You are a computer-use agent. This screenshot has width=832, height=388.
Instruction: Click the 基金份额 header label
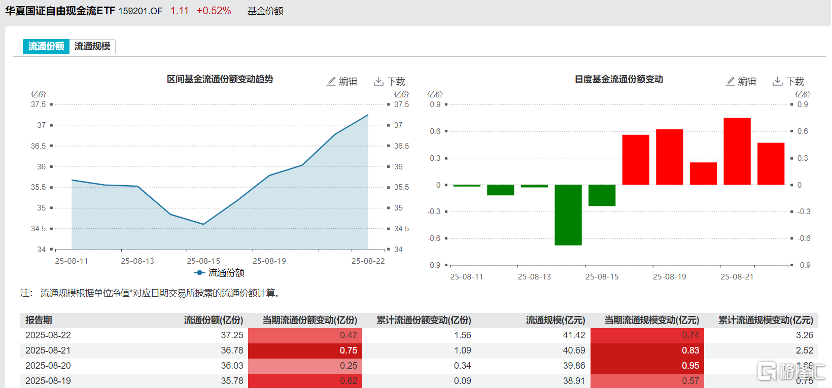[x=265, y=11]
